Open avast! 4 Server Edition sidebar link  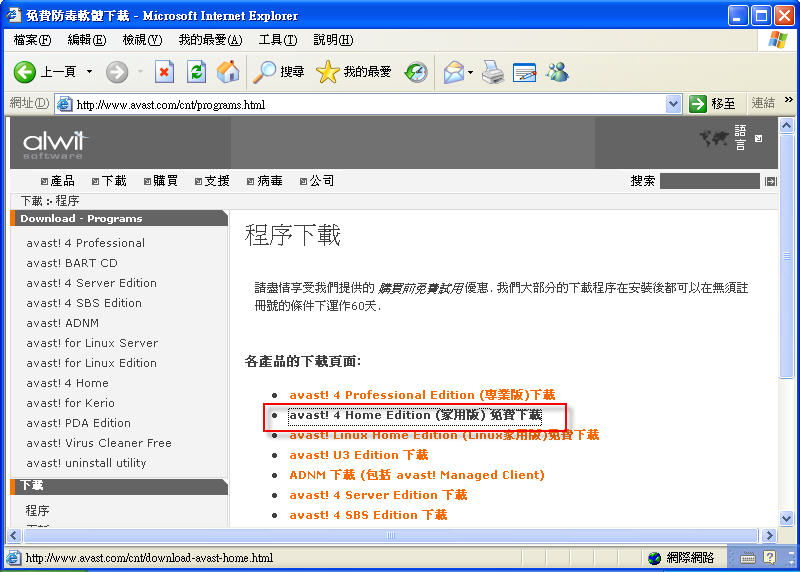91,283
